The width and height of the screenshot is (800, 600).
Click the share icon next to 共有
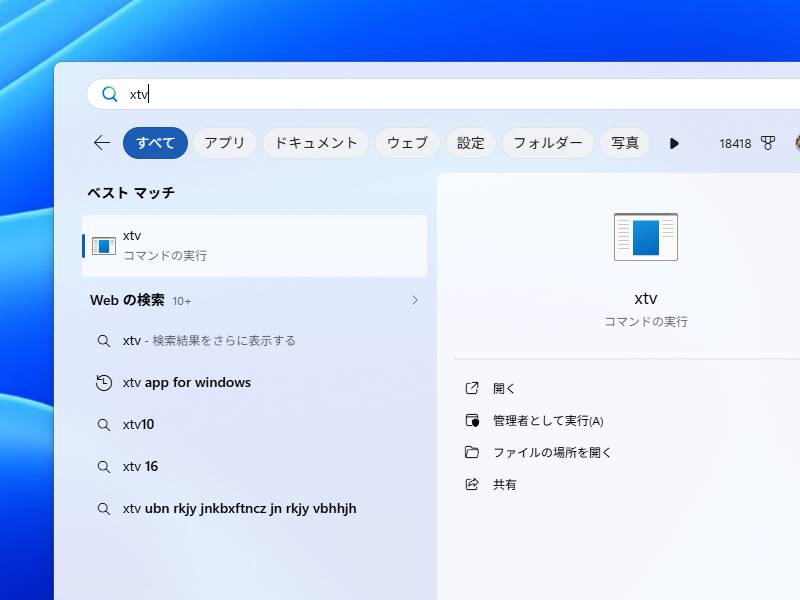tap(472, 484)
